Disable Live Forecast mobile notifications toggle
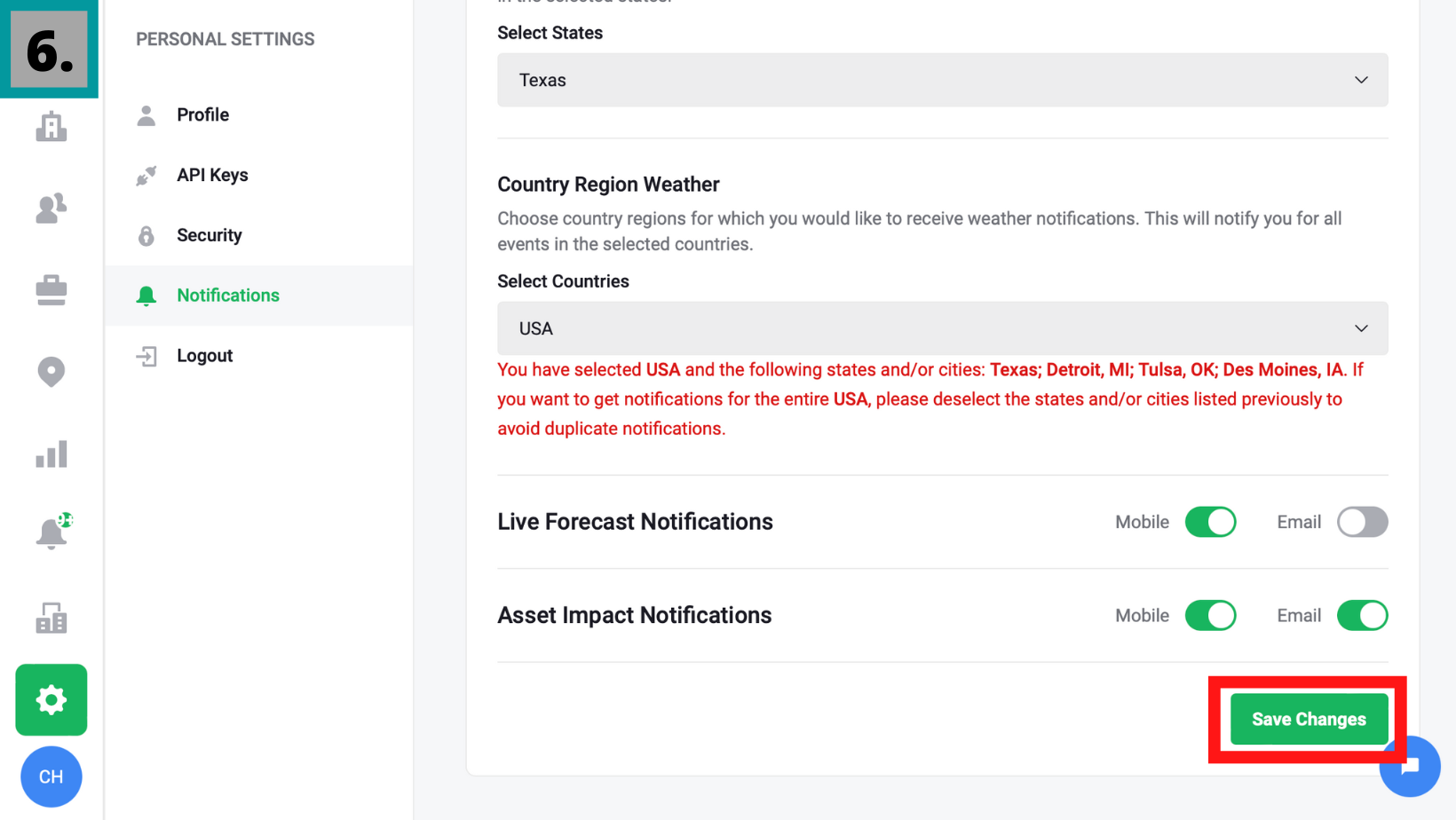The width and height of the screenshot is (1456, 820). point(1210,522)
